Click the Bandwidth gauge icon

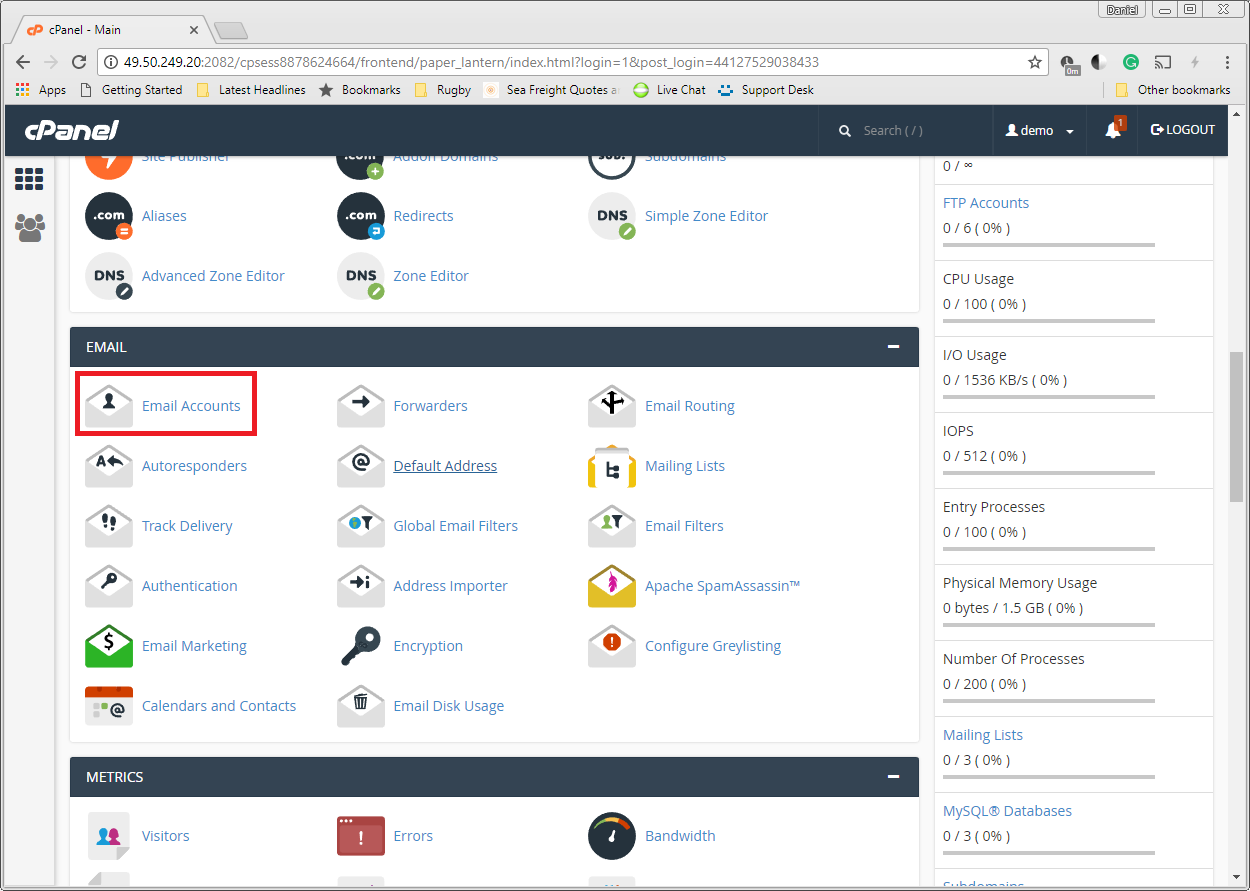click(612, 836)
